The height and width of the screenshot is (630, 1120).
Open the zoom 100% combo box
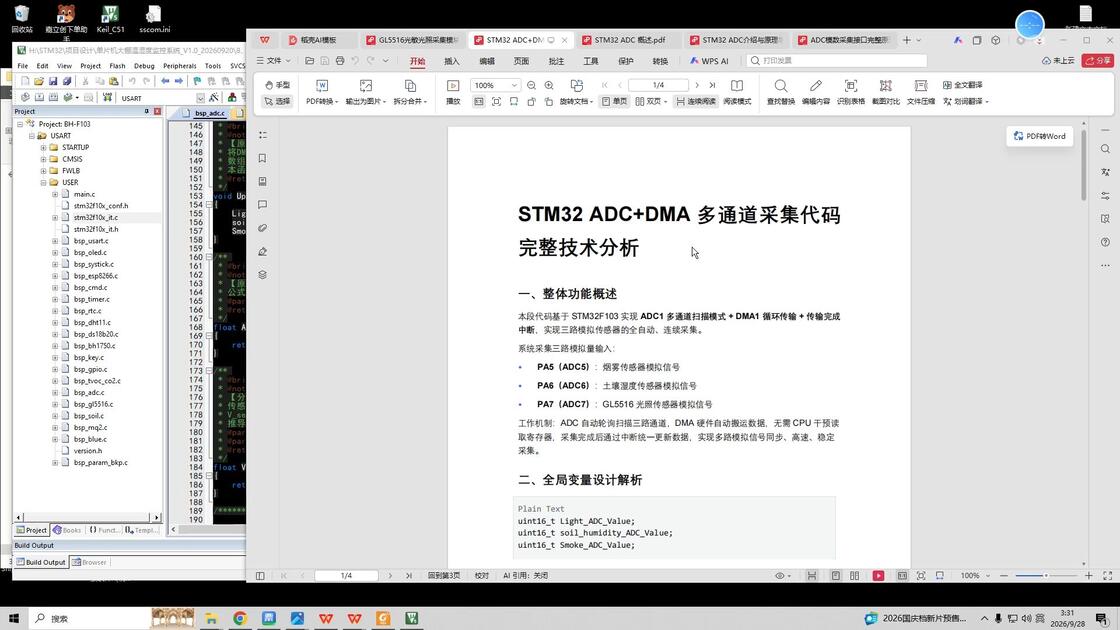pos(494,85)
